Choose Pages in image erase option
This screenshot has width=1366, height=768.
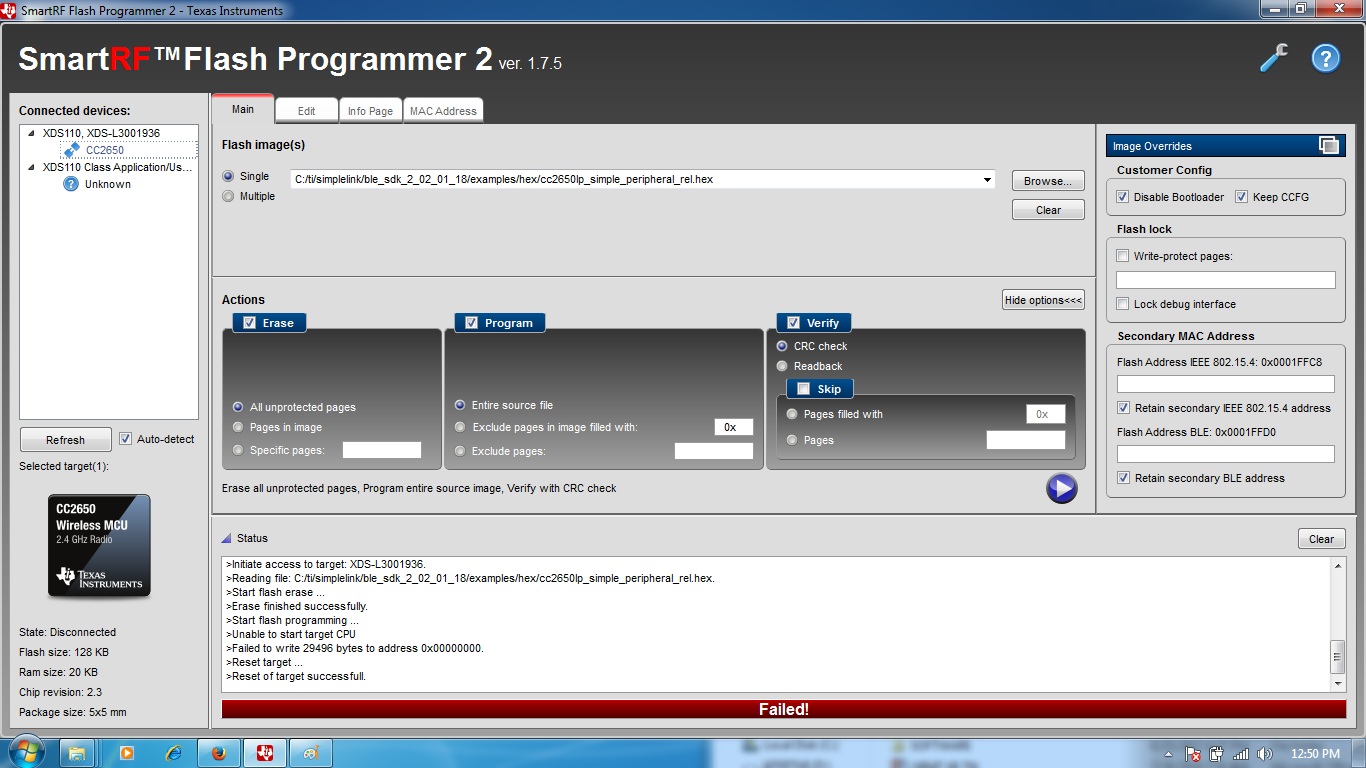point(238,427)
